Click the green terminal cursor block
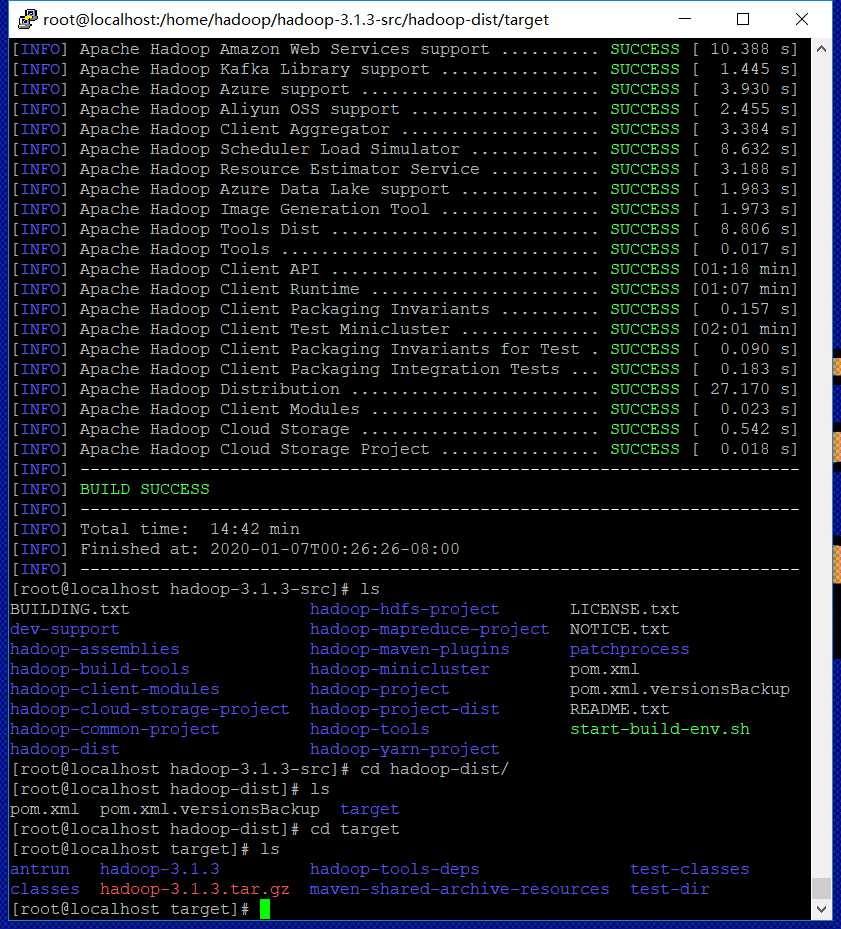The height and width of the screenshot is (929, 841). pos(264,909)
